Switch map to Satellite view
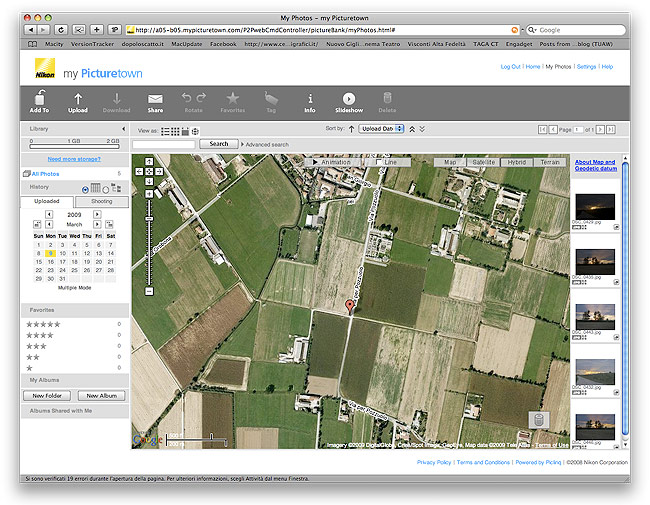This screenshot has height=505, width=650. (x=484, y=162)
